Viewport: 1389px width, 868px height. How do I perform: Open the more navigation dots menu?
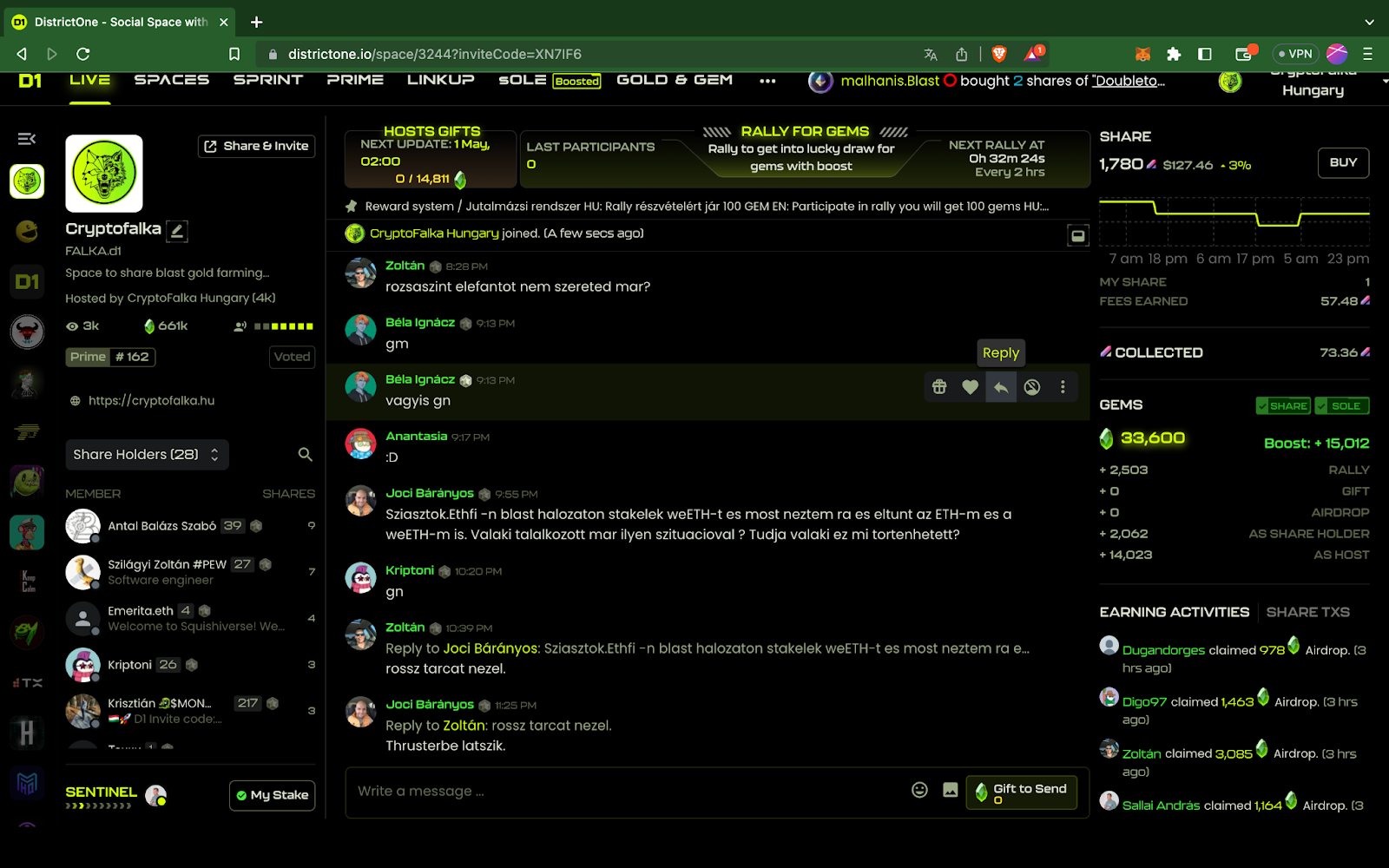click(767, 81)
